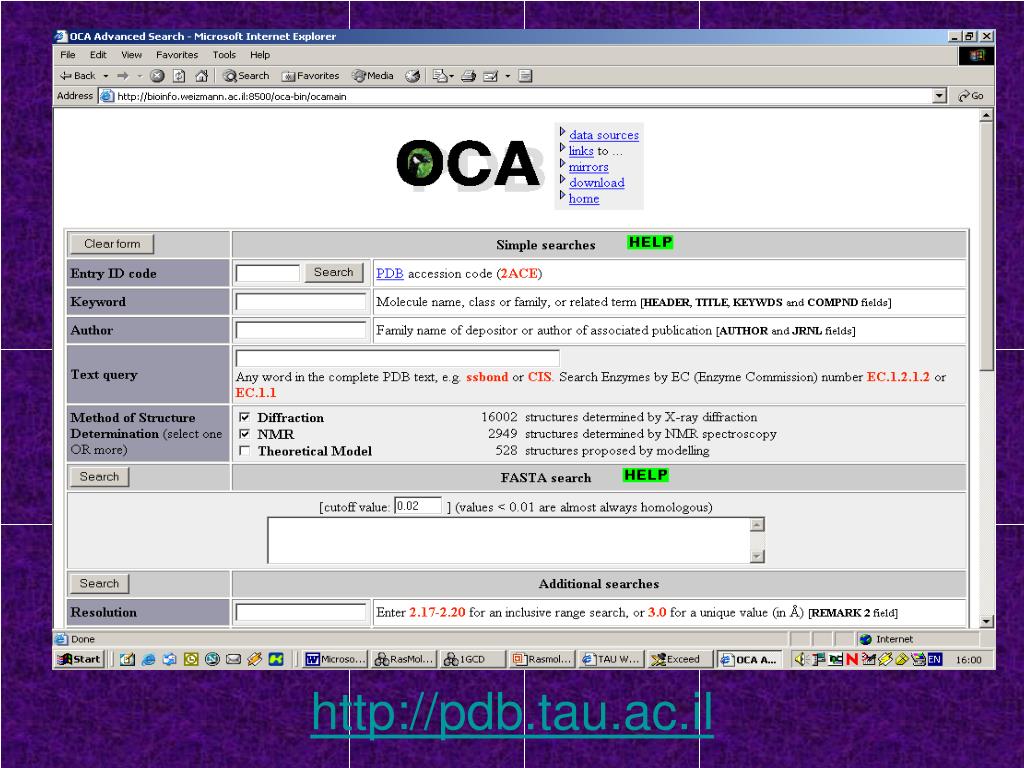Click the Internet zone globe in status bar
The image size is (1024, 768).
[866, 639]
